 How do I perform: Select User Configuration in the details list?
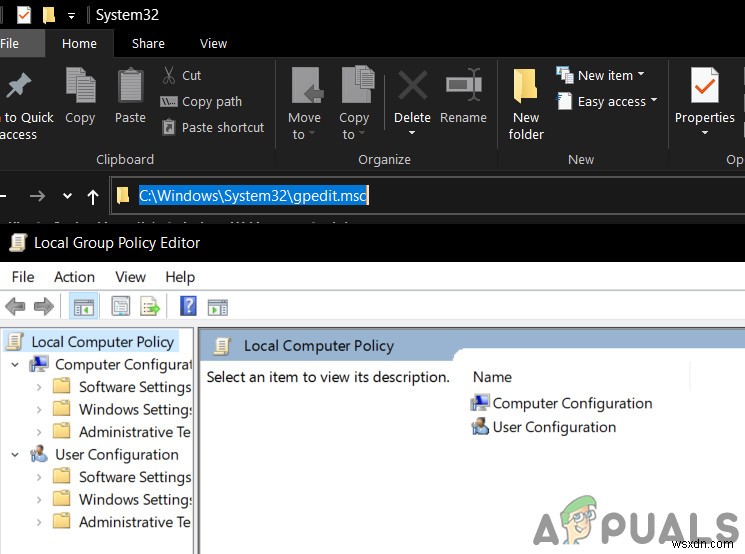tap(544, 427)
